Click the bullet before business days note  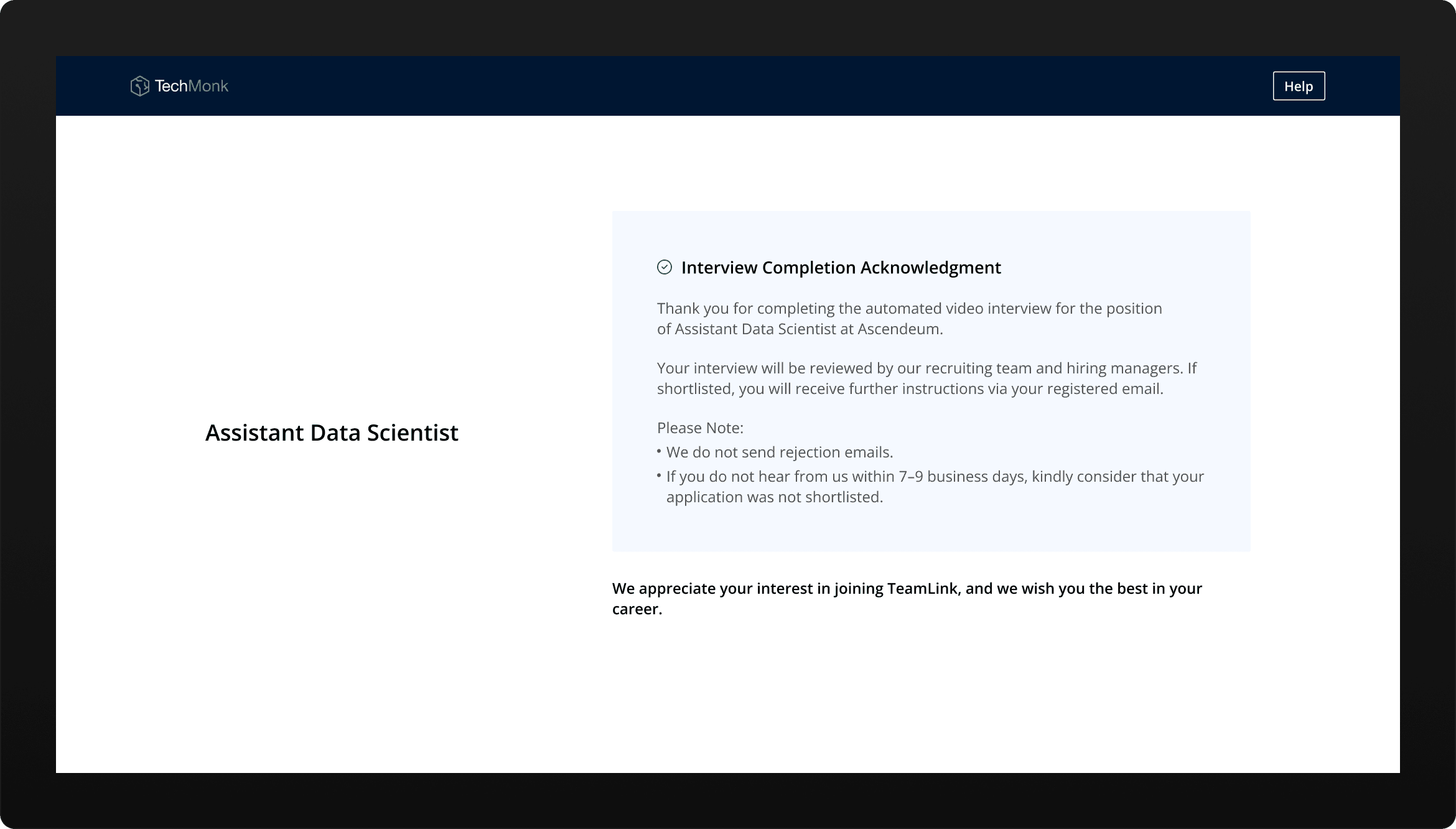659,475
